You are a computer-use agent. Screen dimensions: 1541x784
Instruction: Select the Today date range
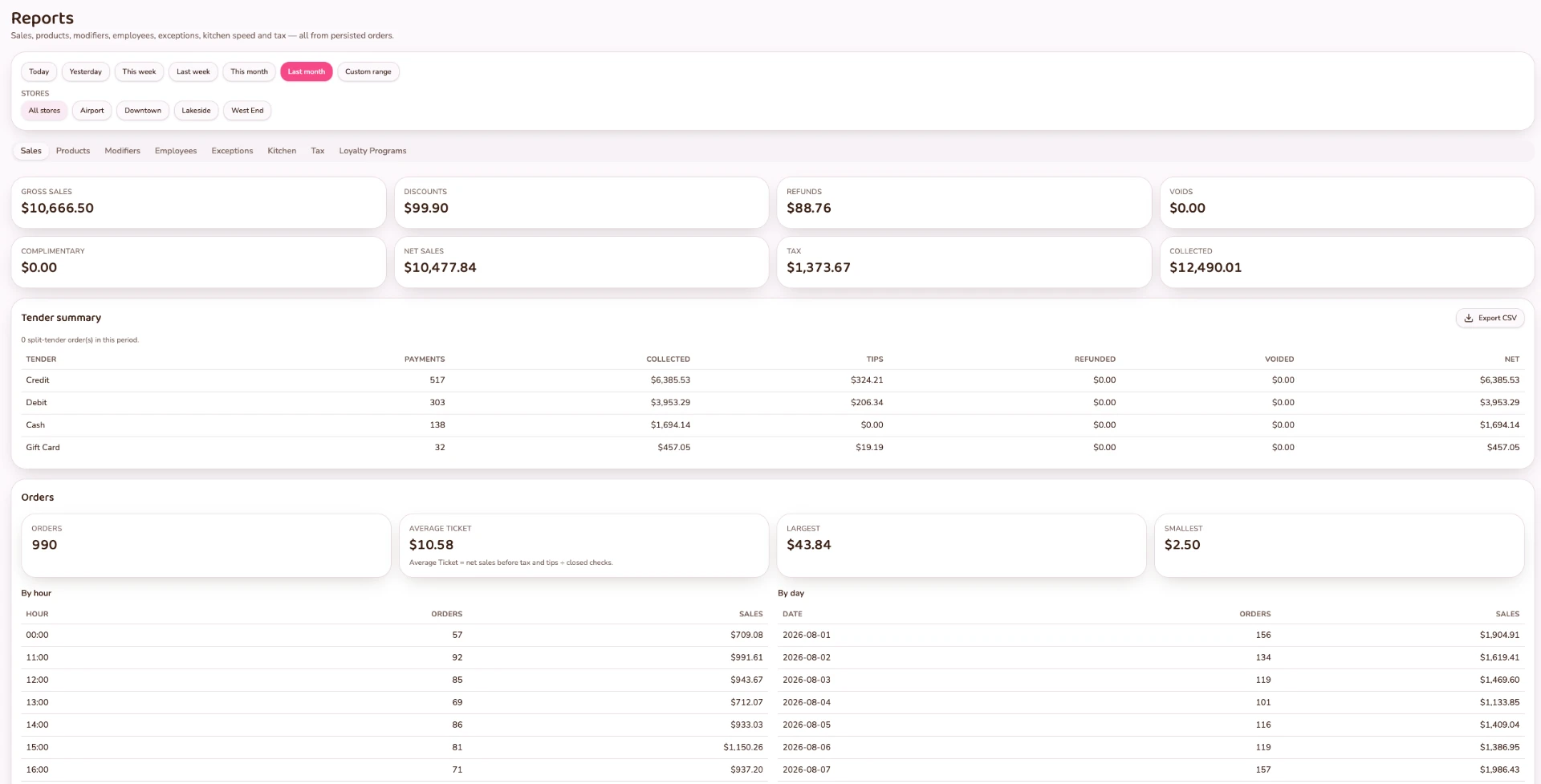pyautogui.click(x=39, y=72)
